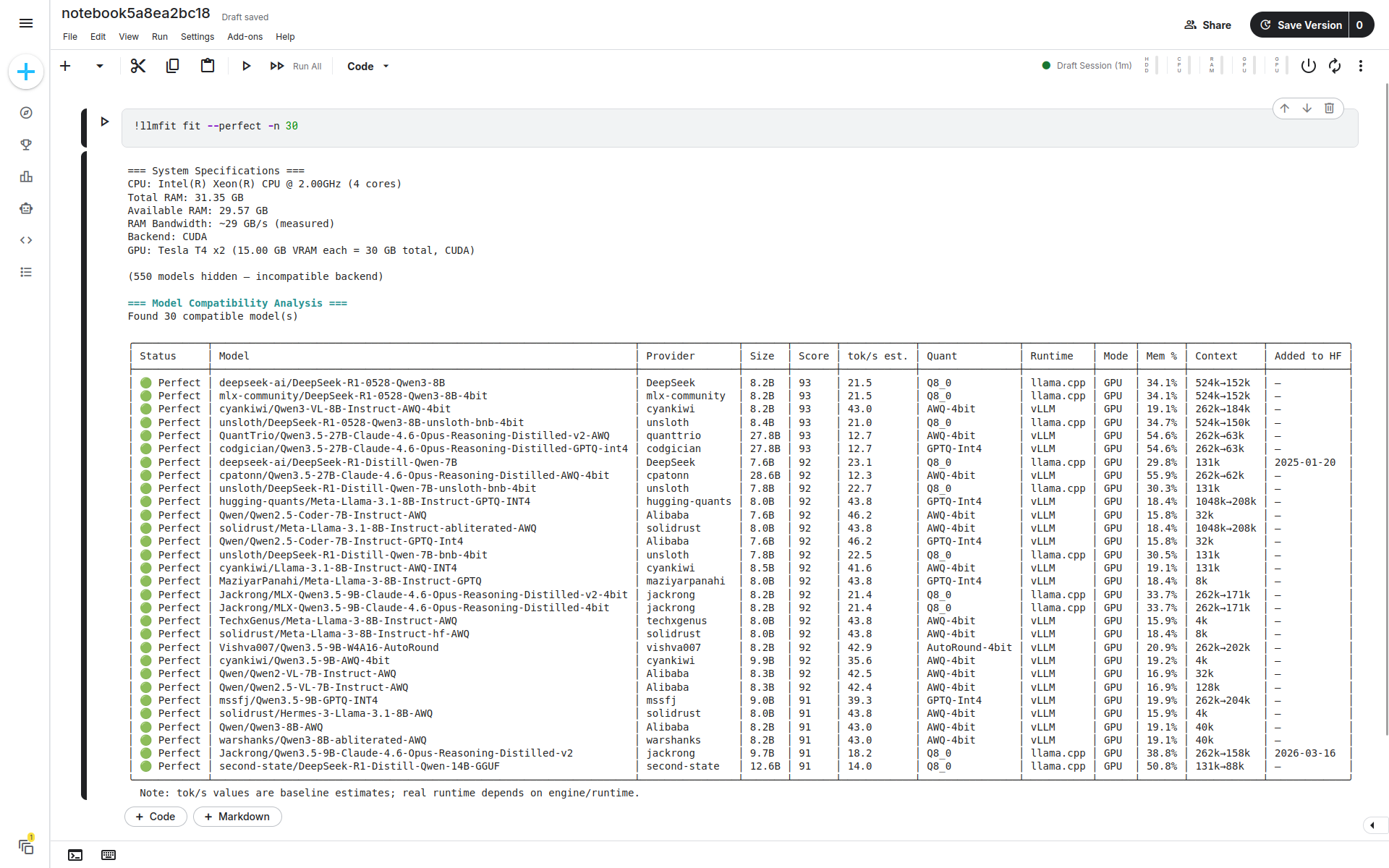The image size is (1389, 868).
Task: Open the Discussions list icon in sidebar
Action: pyautogui.click(x=26, y=272)
